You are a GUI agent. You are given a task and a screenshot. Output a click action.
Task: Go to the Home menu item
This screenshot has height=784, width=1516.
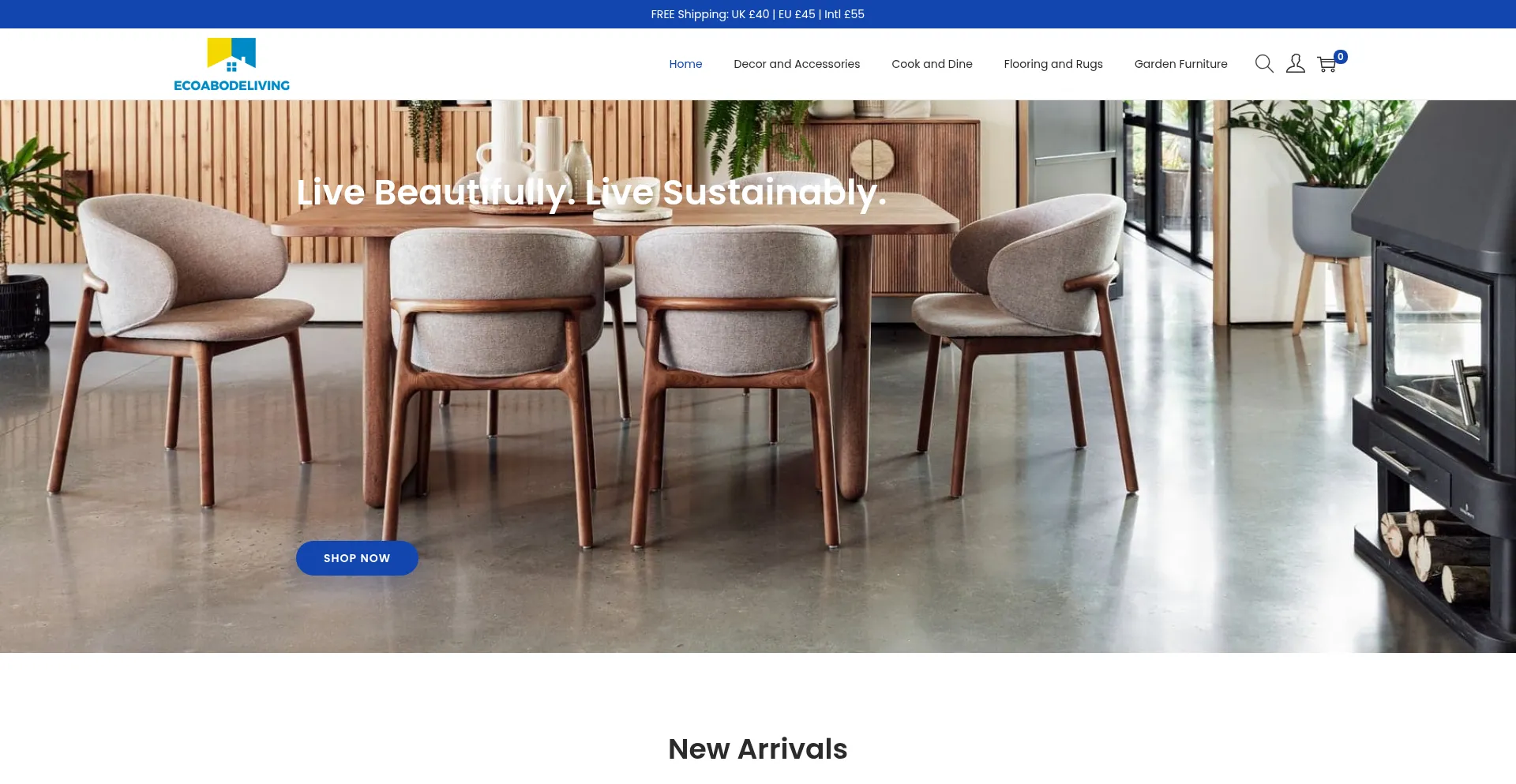coord(685,64)
